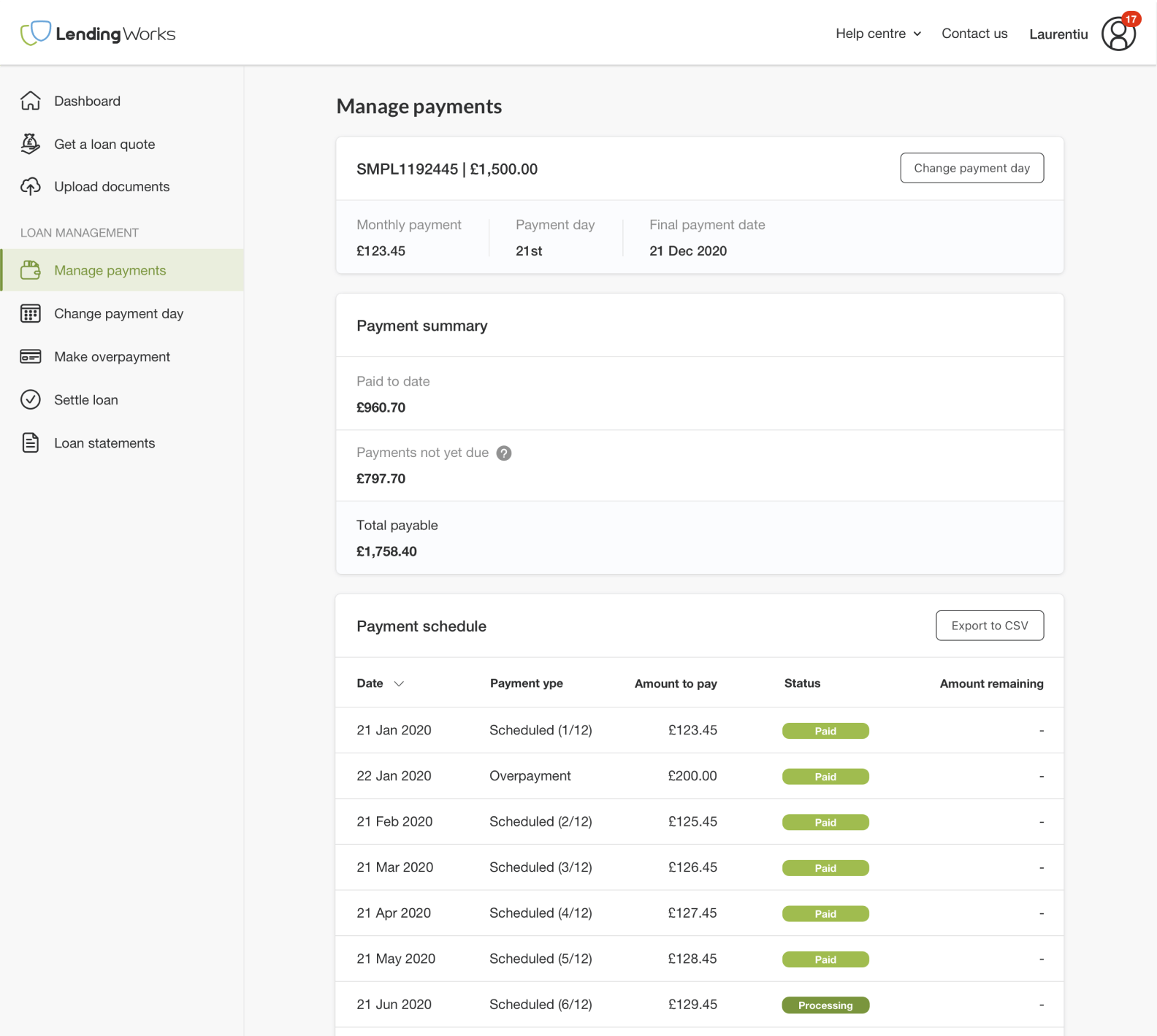
Task: Click the Monthly payment £123.45 value
Action: coord(381,251)
